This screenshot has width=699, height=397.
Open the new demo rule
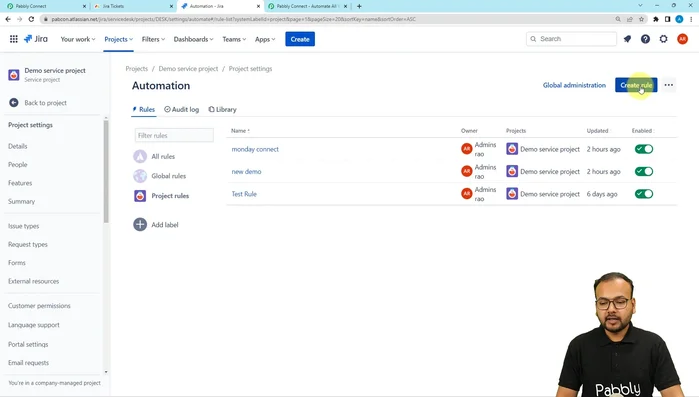[x=246, y=172]
